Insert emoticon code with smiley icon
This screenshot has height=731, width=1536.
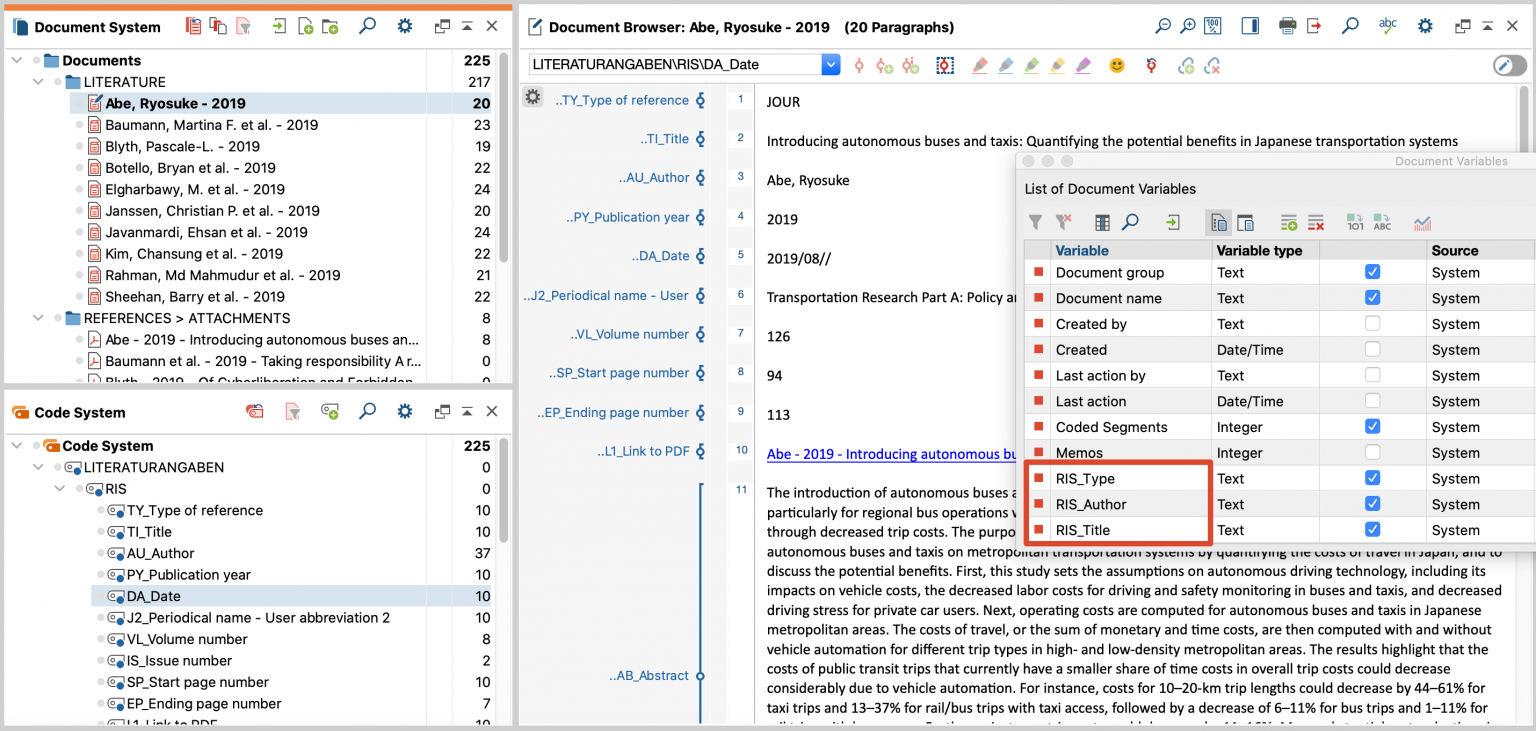pos(1117,65)
